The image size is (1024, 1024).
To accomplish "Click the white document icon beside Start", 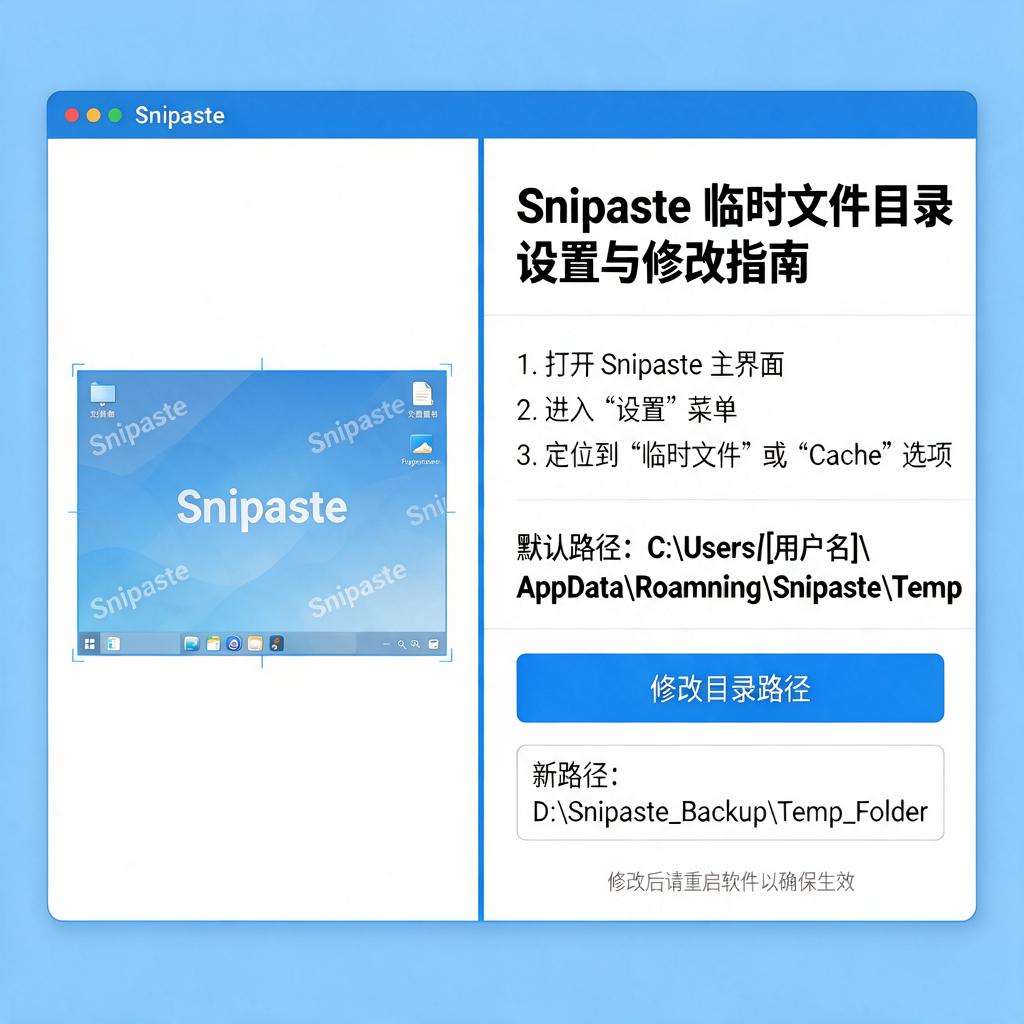I will pos(113,644).
